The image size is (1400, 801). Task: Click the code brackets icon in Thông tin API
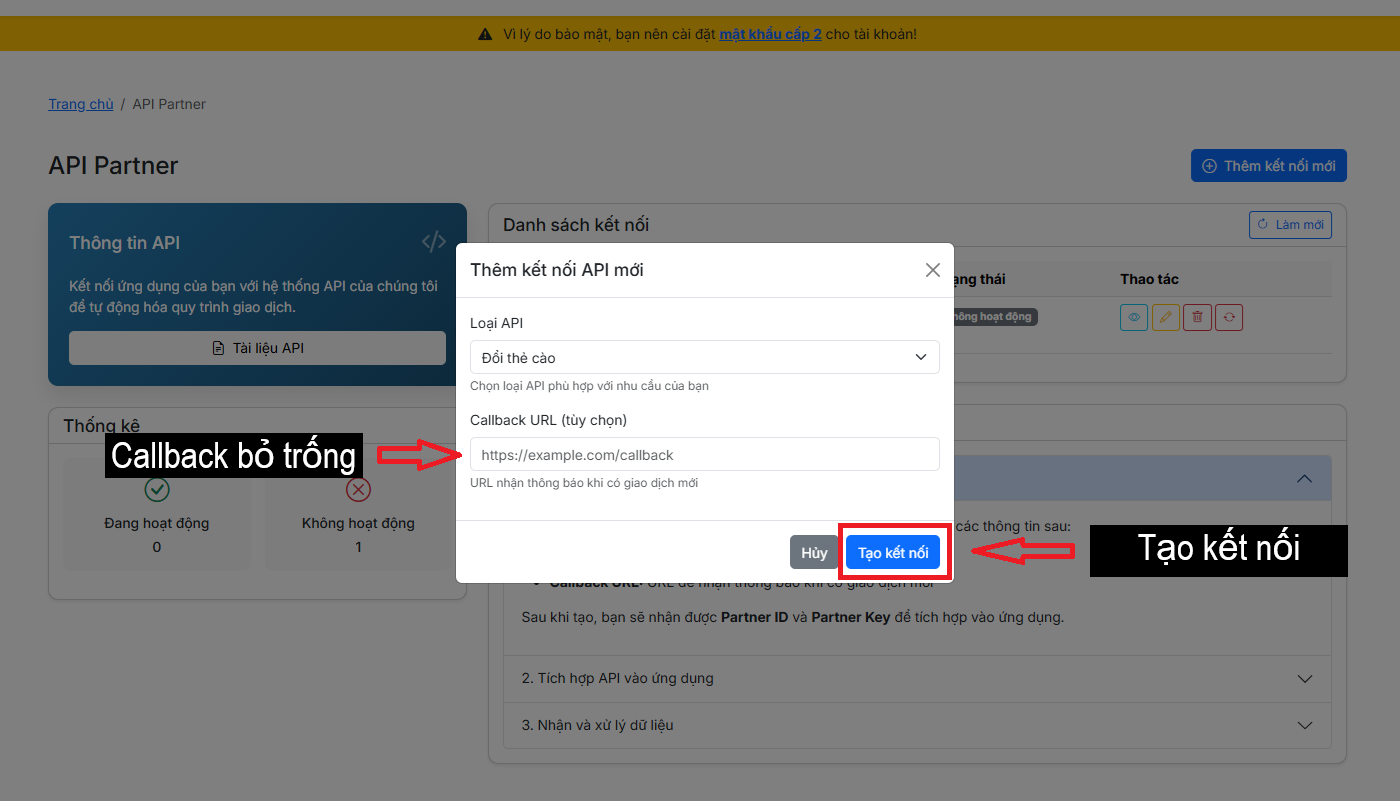point(433,242)
